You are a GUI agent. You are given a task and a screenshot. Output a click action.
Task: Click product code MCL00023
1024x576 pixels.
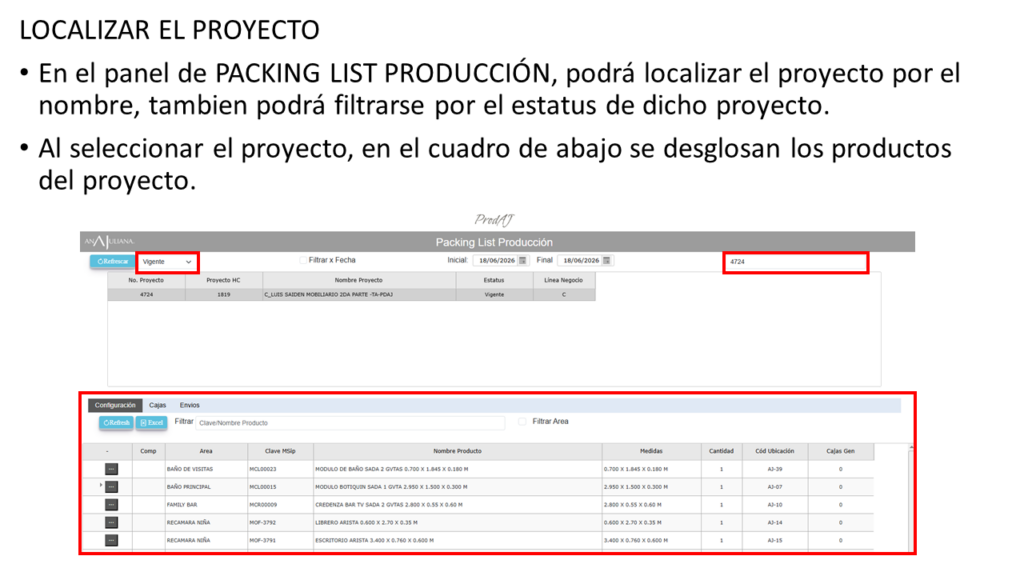click(263, 470)
